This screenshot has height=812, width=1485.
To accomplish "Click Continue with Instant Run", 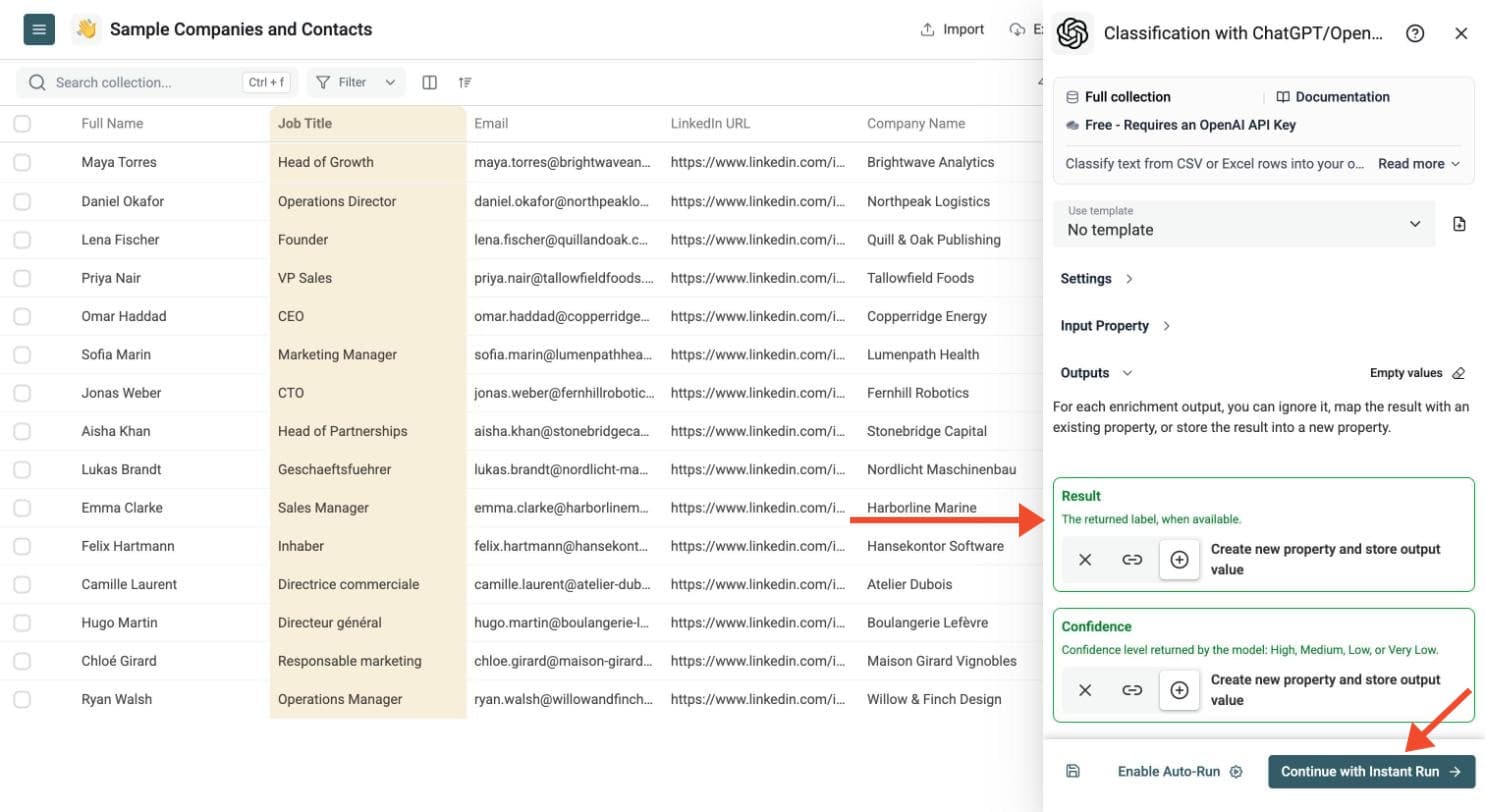I will click(x=1371, y=771).
